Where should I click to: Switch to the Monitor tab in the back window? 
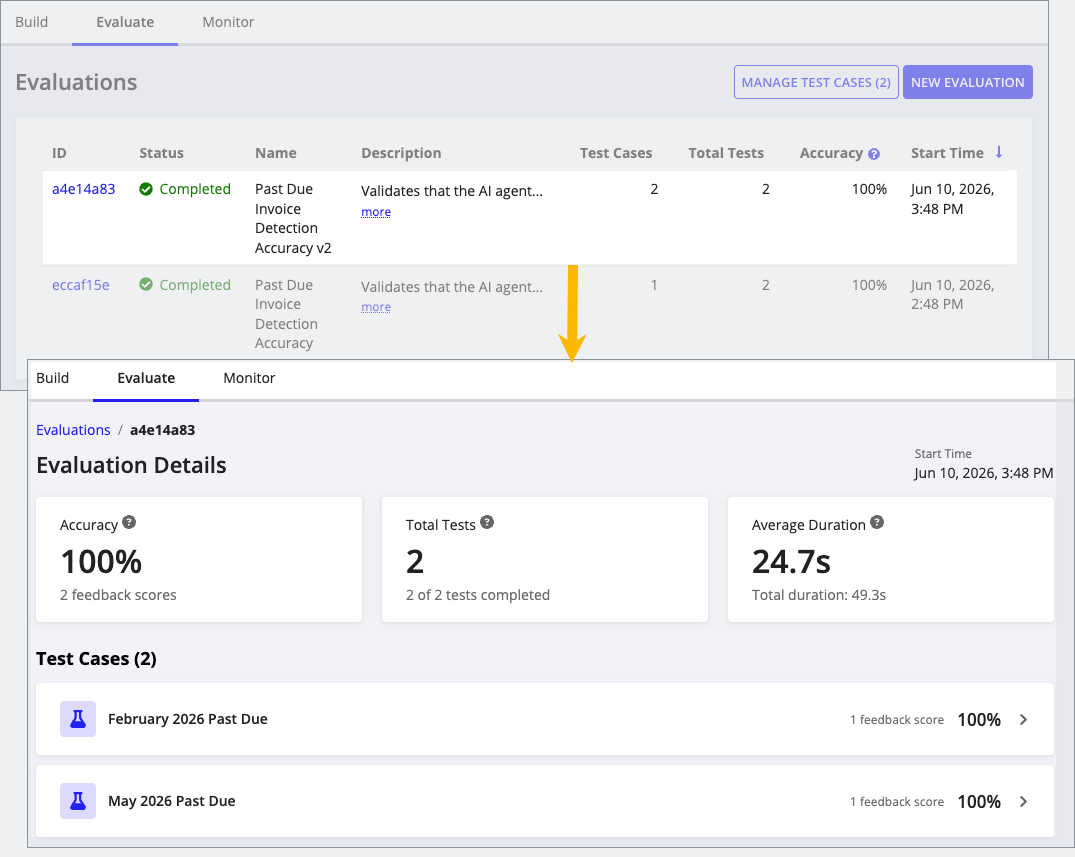coord(228,22)
